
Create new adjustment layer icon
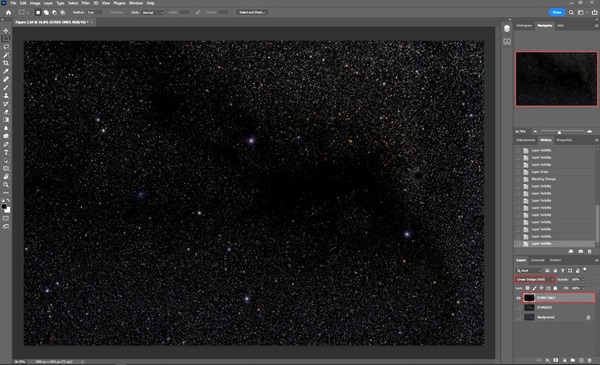click(x=564, y=360)
